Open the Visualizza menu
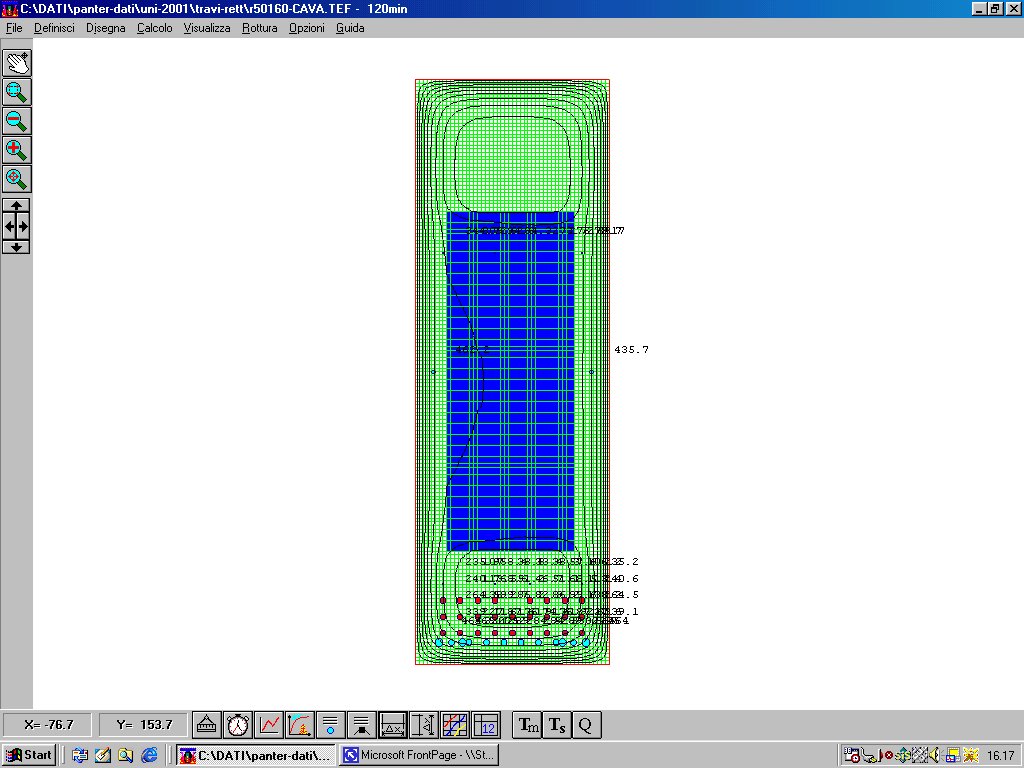Image resolution: width=1024 pixels, height=768 pixels. point(206,28)
